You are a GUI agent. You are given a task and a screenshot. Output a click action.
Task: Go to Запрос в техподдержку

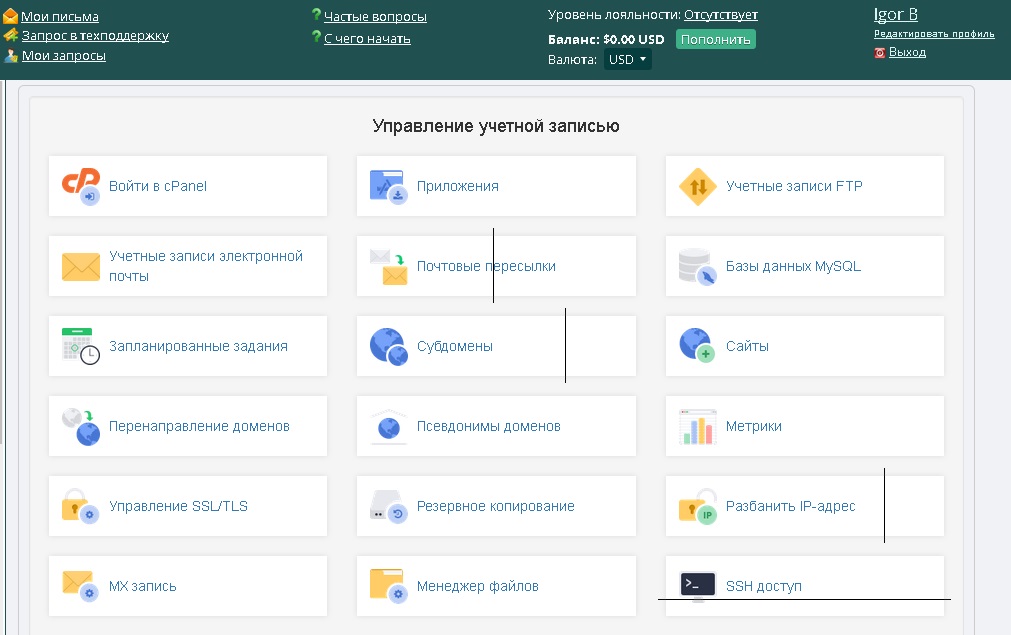[x=95, y=36]
